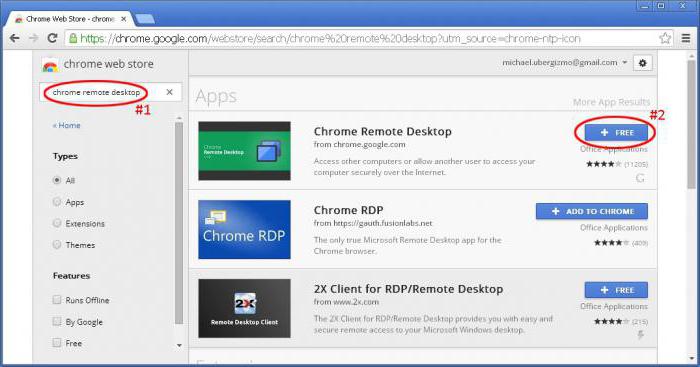Viewport: 700px width, 367px height.
Task: Open web store settings gear
Action: [642, 63]
